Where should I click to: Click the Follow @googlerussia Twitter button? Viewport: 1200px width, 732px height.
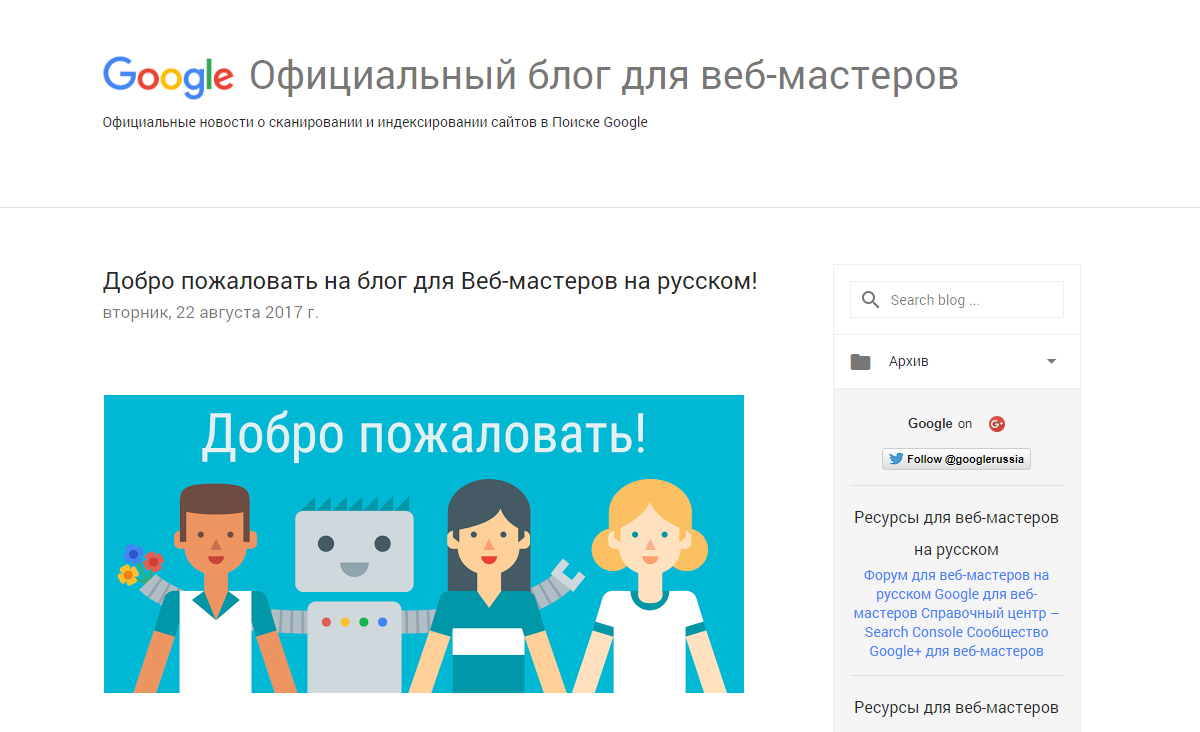coord(957,459)
